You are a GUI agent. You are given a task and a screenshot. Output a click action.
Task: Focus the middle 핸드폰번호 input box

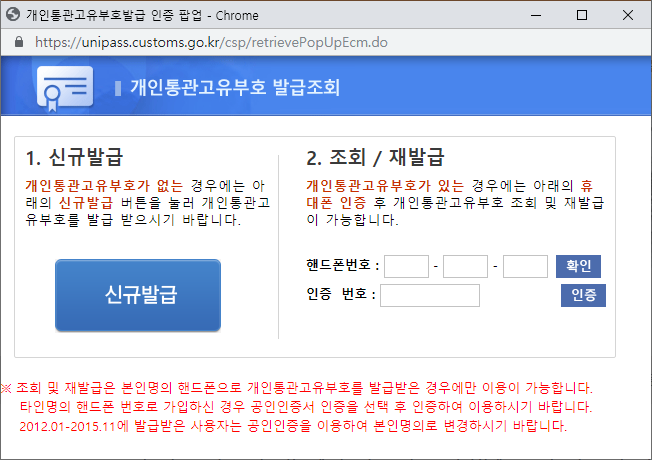pos(465,266)
